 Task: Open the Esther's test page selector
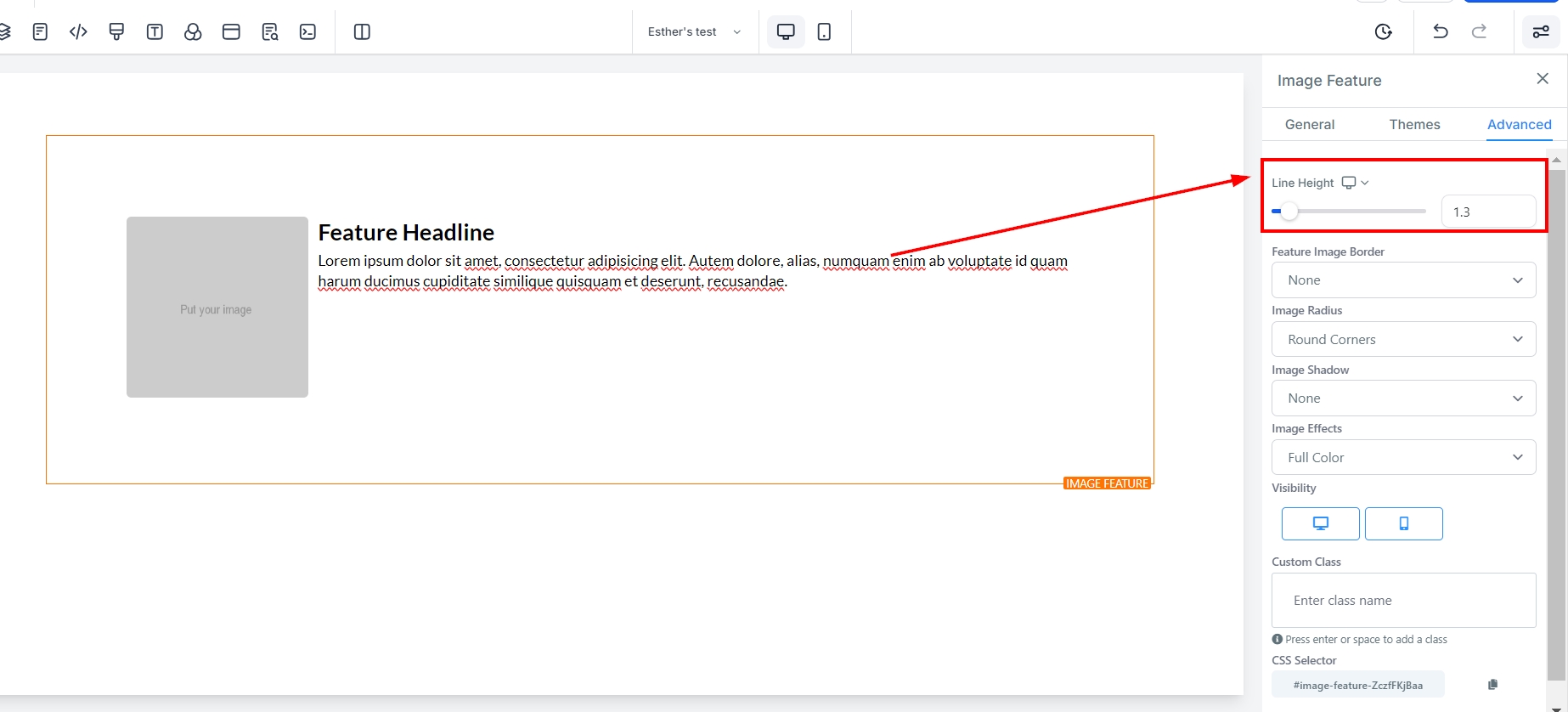coord(694,32)
